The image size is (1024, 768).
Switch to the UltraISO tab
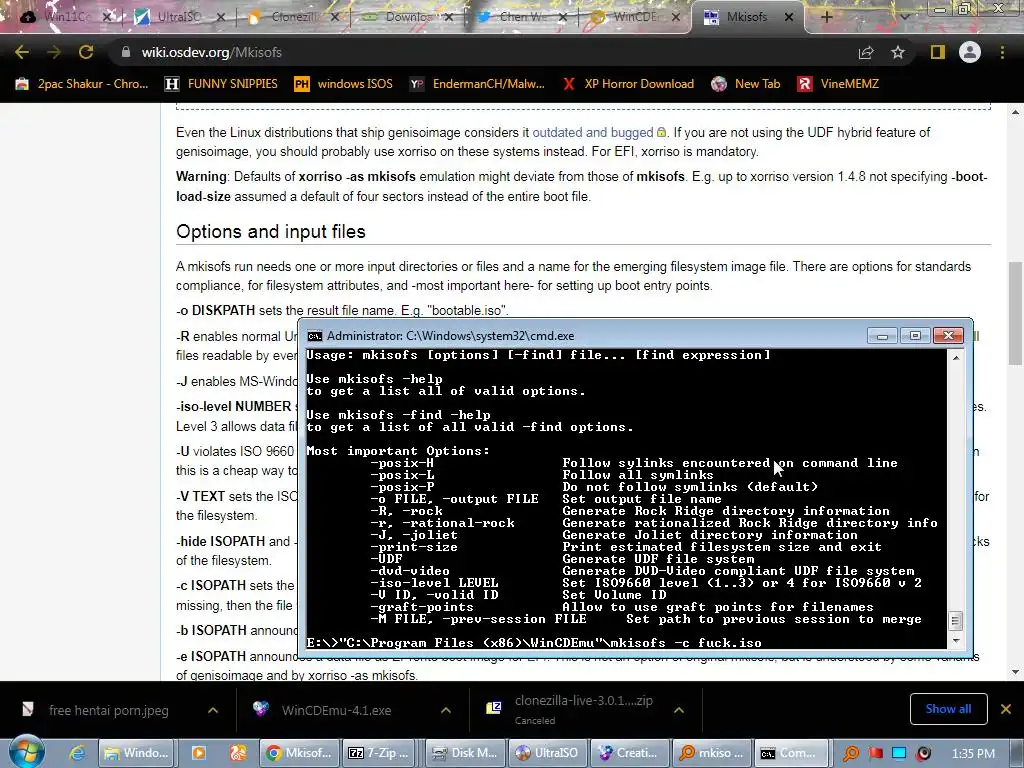(178, 17)
